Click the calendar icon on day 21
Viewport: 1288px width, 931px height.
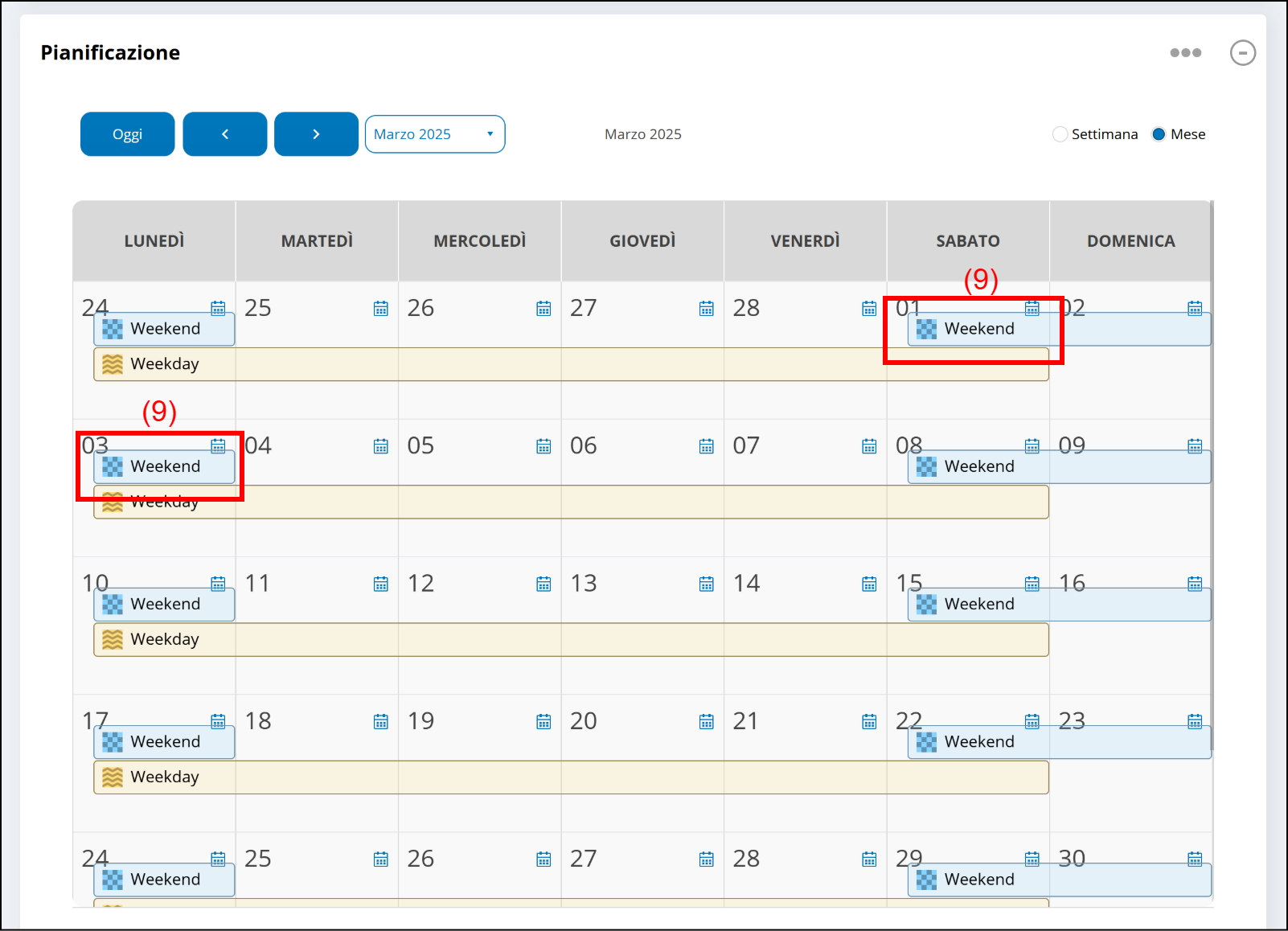pyautogui.click(x=869, y=721)
